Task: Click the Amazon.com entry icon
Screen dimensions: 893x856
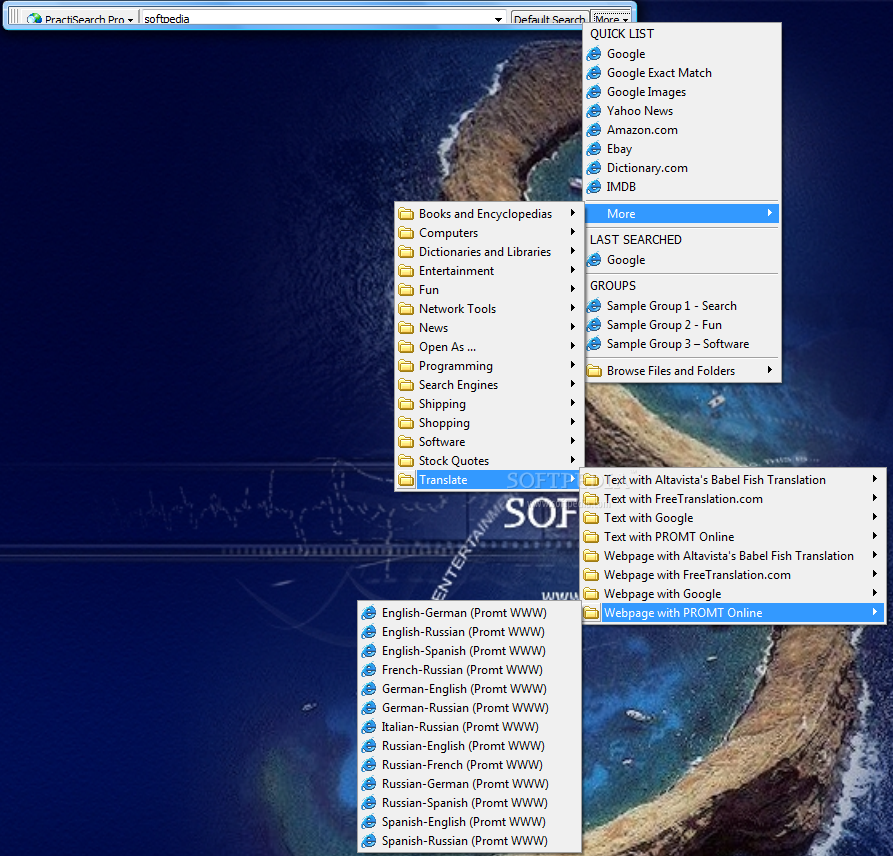Action: (594, 130)
